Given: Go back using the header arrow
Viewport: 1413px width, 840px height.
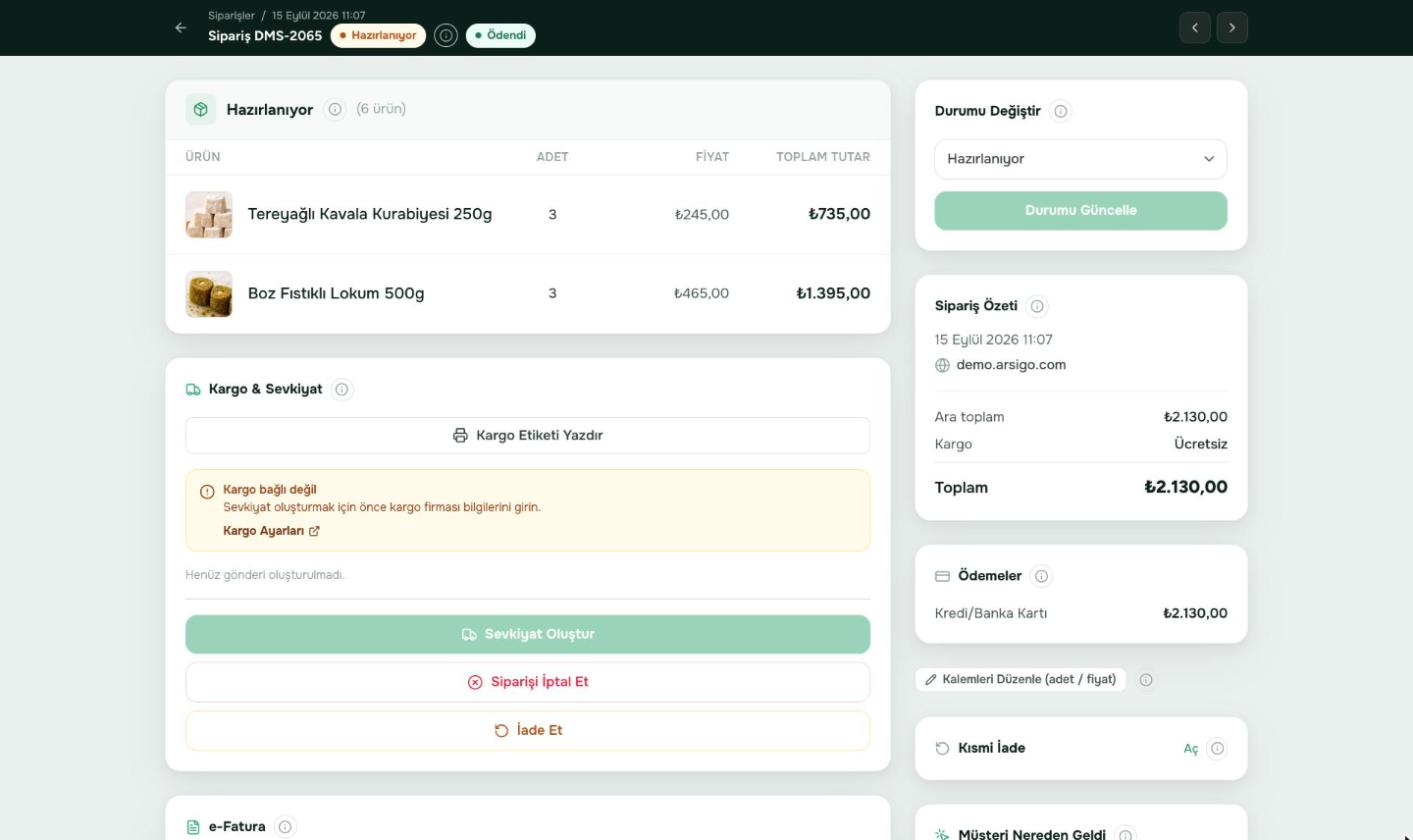Looking at the screenshot, I should point(181,28).
